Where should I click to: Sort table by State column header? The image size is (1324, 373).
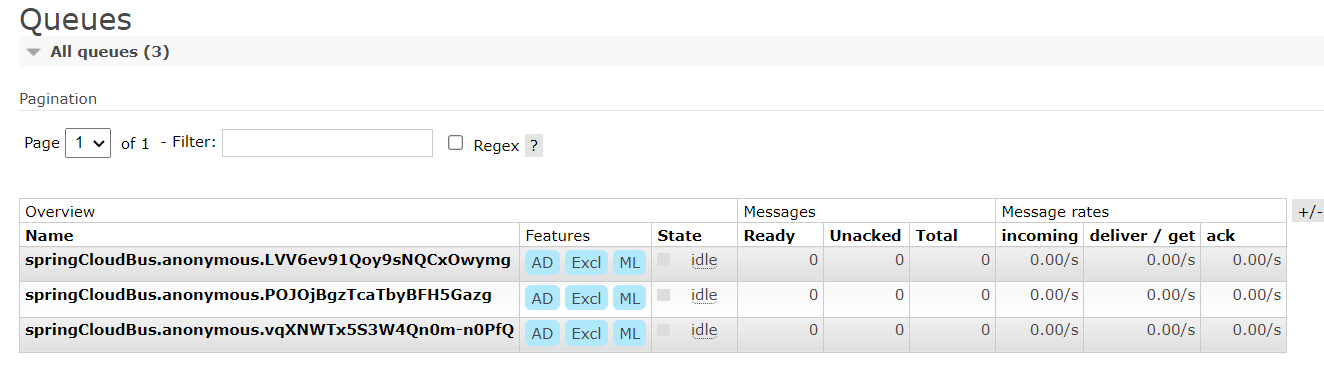(x=679, y=236)
